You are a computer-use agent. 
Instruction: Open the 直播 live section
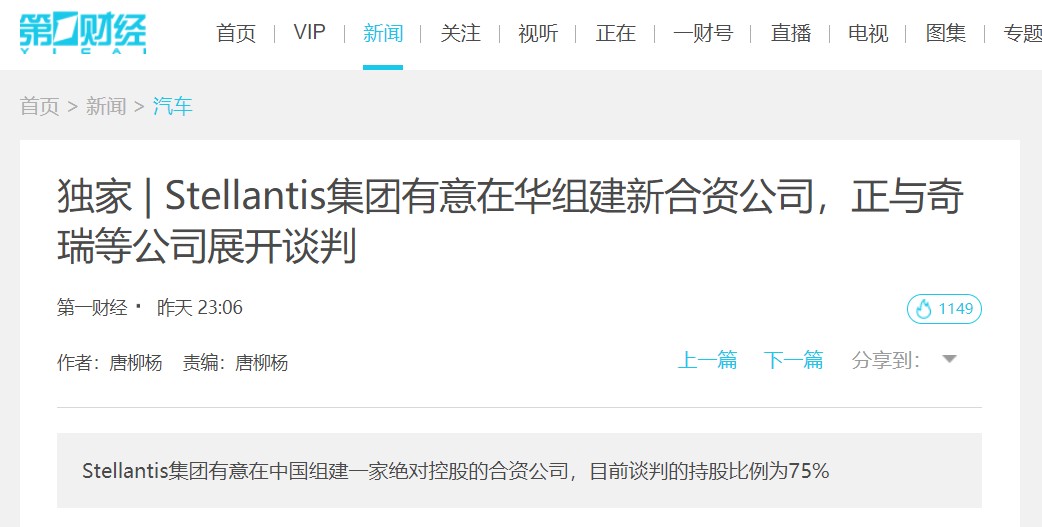point(791,33)
